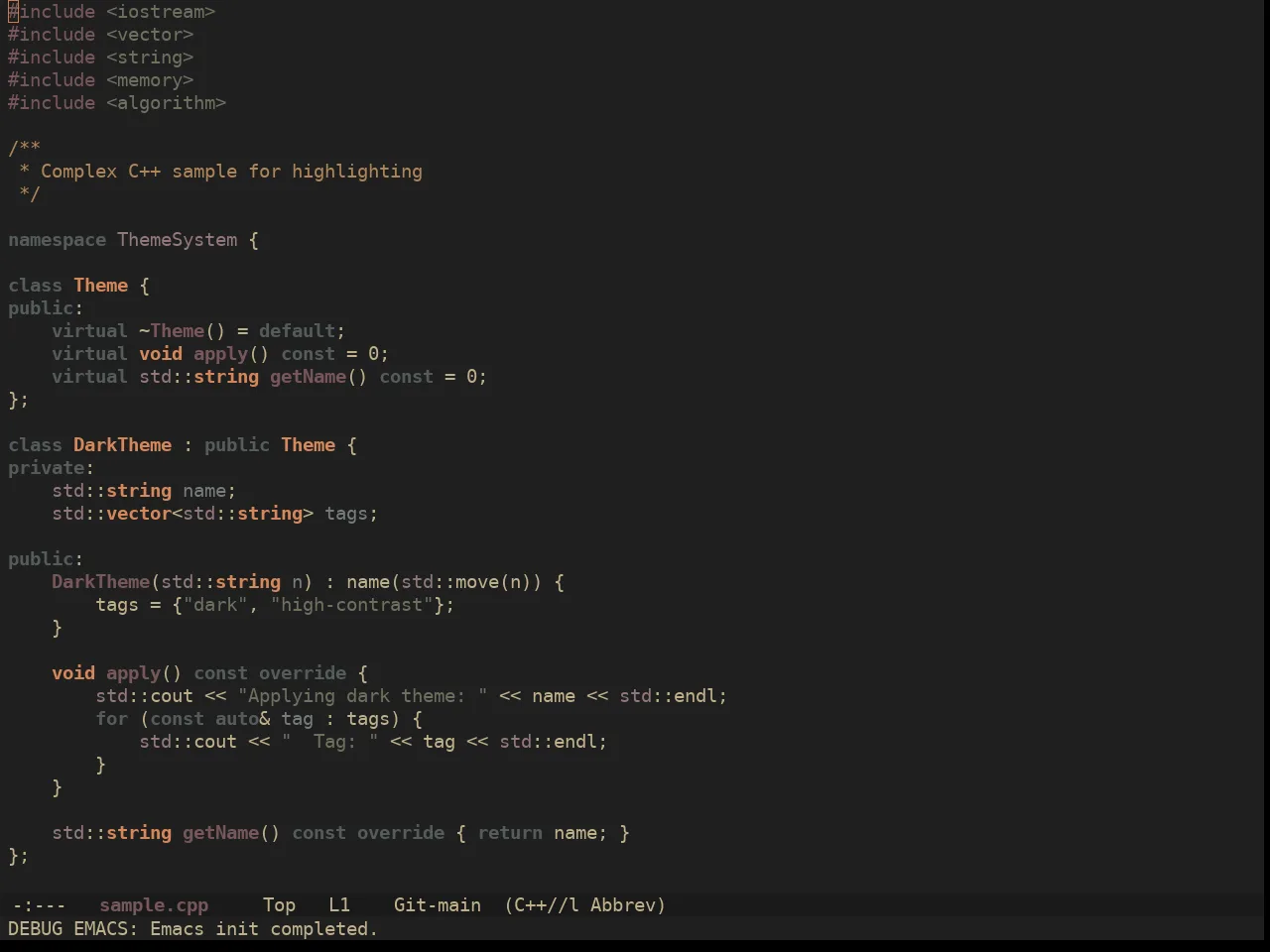Image resolution: width=1270 pixels, height=952 pixels.
Task: Click the "dark" string literal
Action: 215,605
